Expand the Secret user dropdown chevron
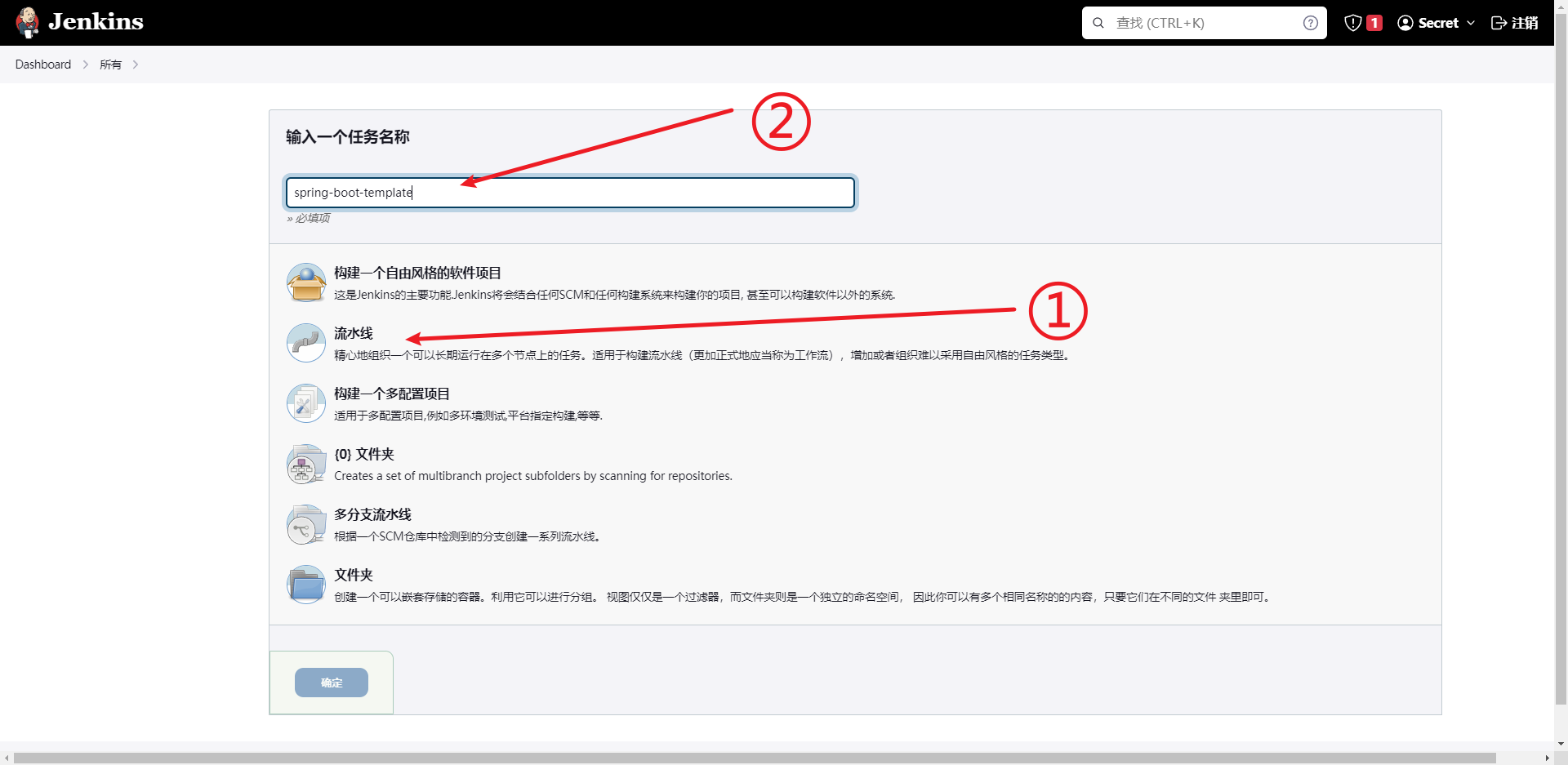The width and height of the screenshot is (1568, 765). point(1471,23)
